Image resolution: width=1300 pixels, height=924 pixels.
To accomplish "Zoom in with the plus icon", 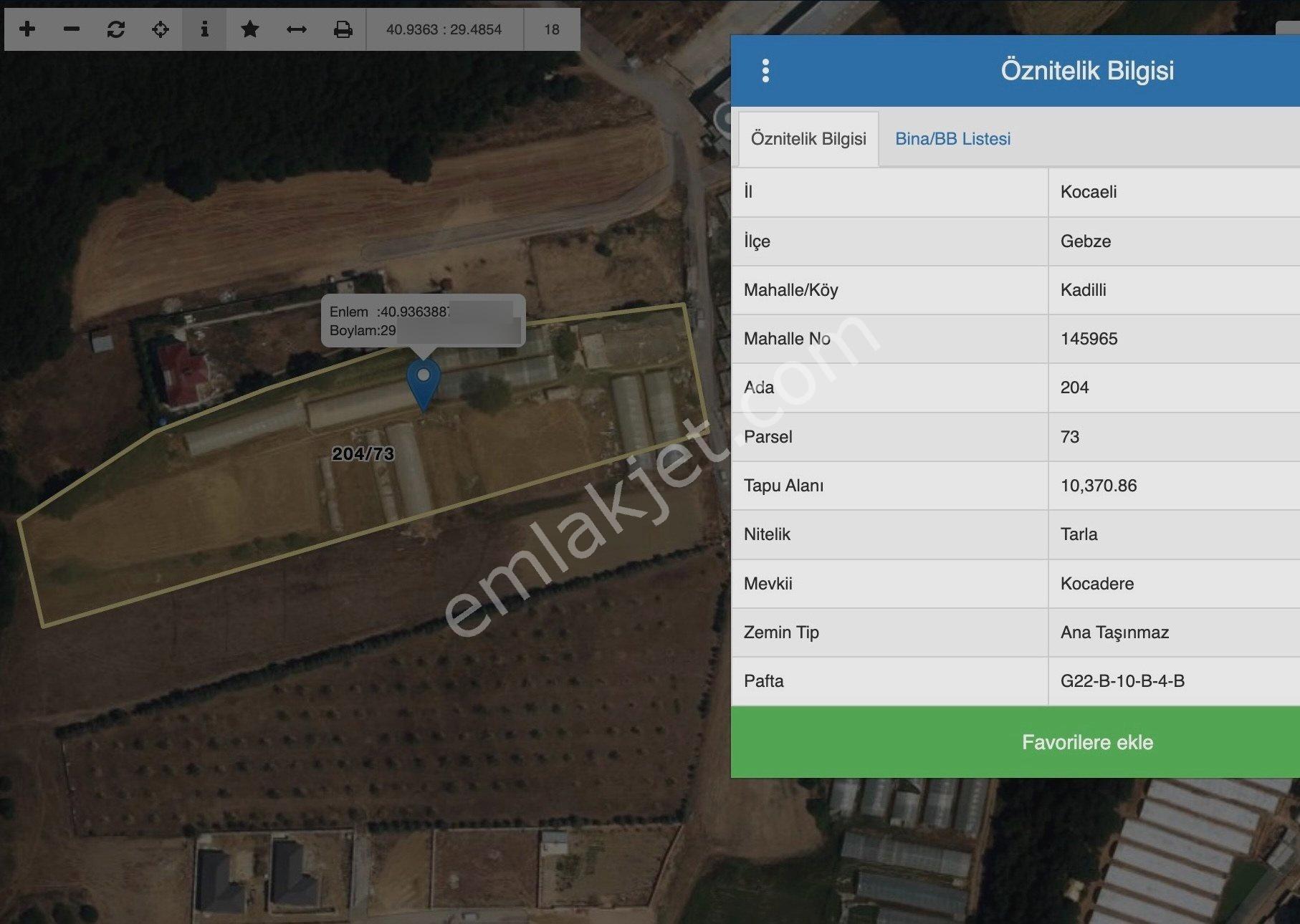I will (x=27, y=29).
